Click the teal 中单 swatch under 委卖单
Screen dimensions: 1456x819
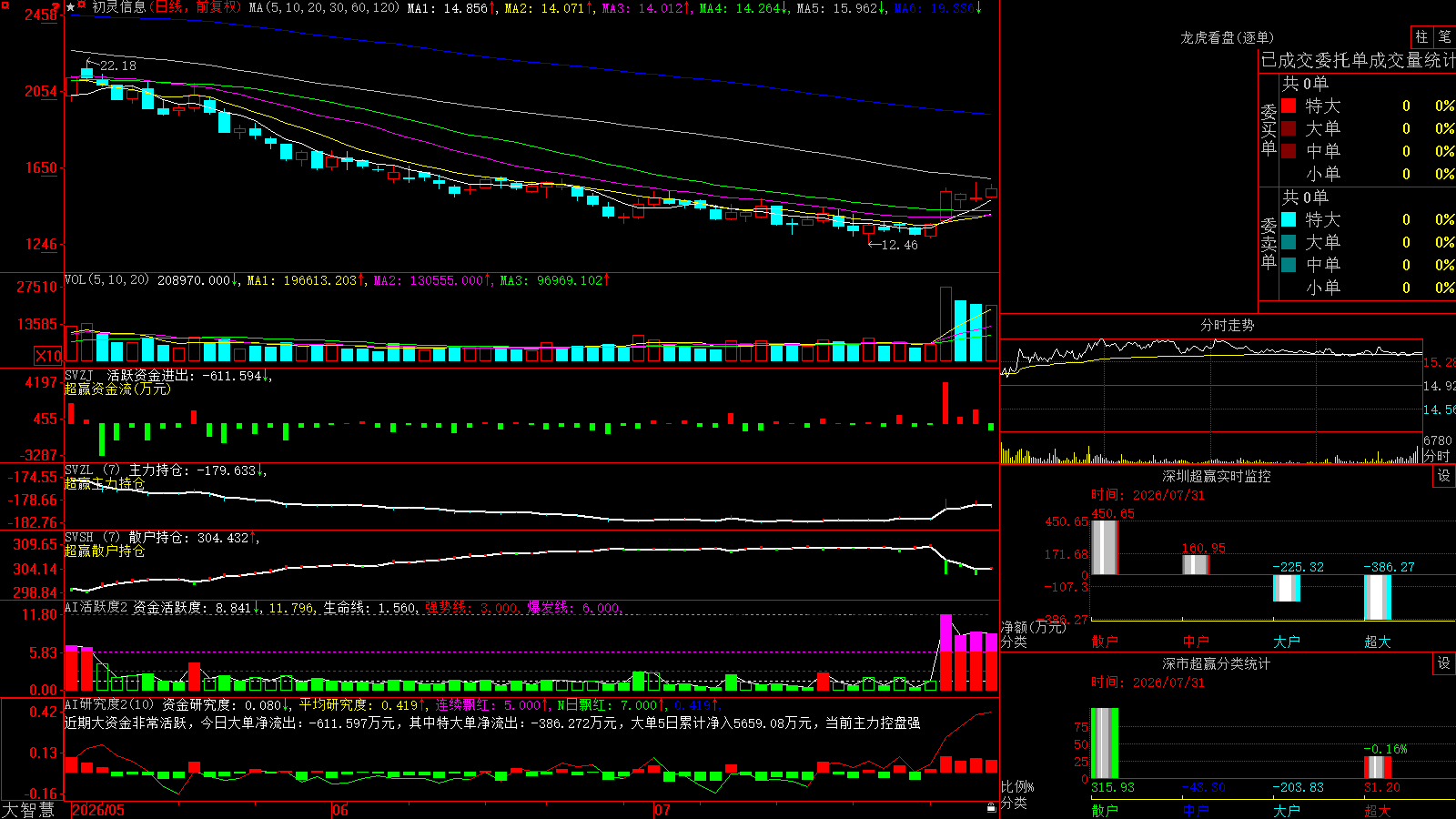[x=1289, y=265]
